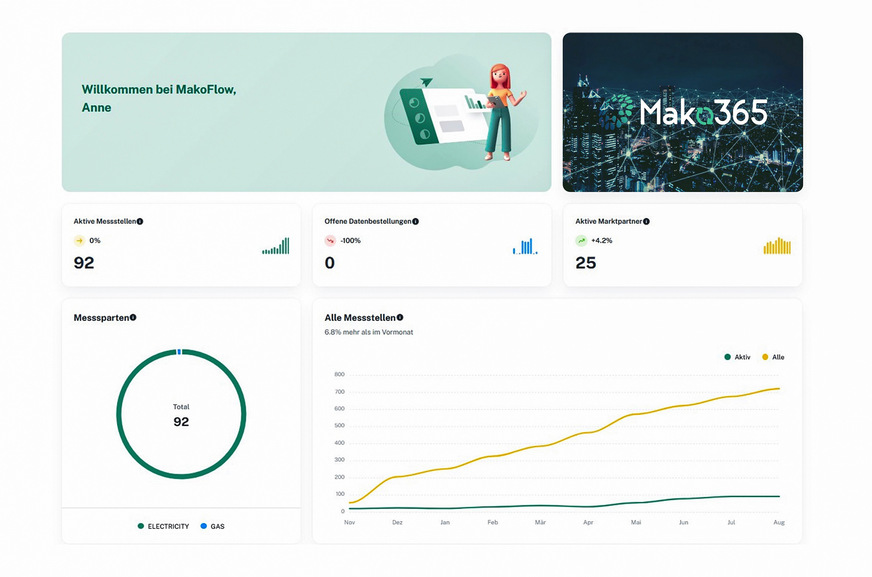Open the Aktive Marktpartner info icon
The image size is (872, 577).
[646, 221]
